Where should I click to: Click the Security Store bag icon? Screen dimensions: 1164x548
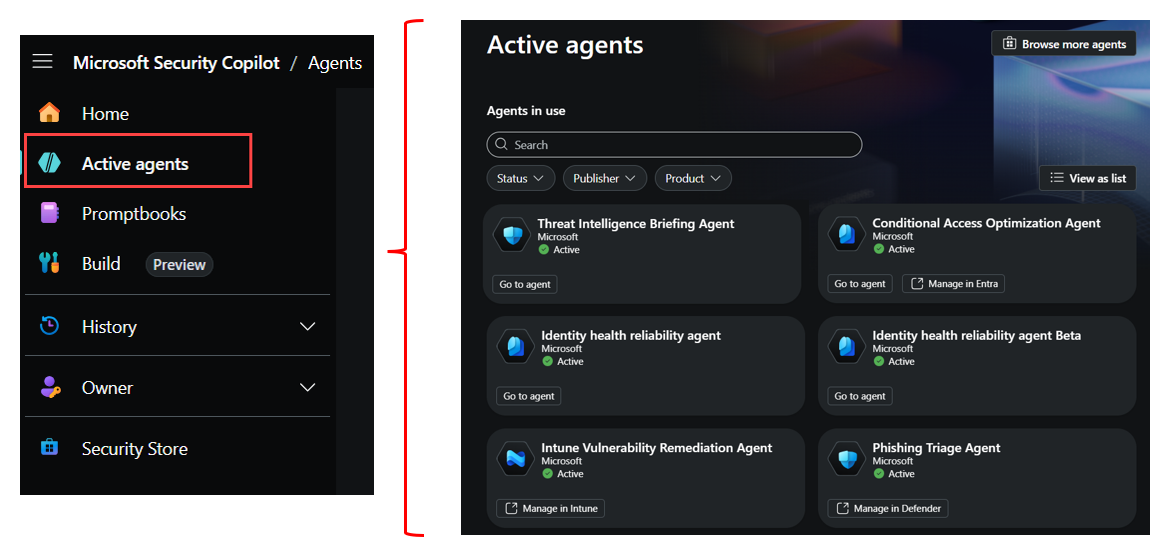(x=49, y=448)
